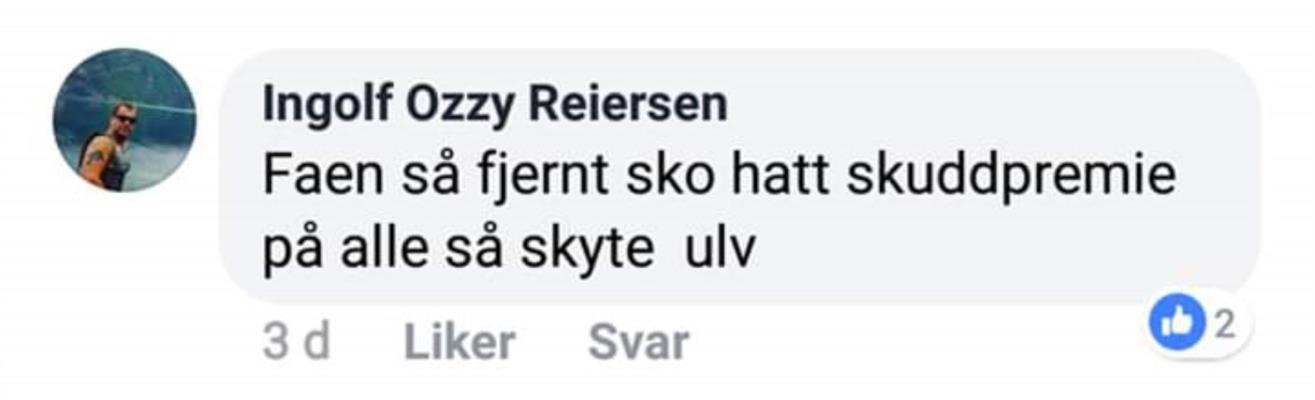
Task: Open the commenter's round profile picture
Action: coord(124,120)
